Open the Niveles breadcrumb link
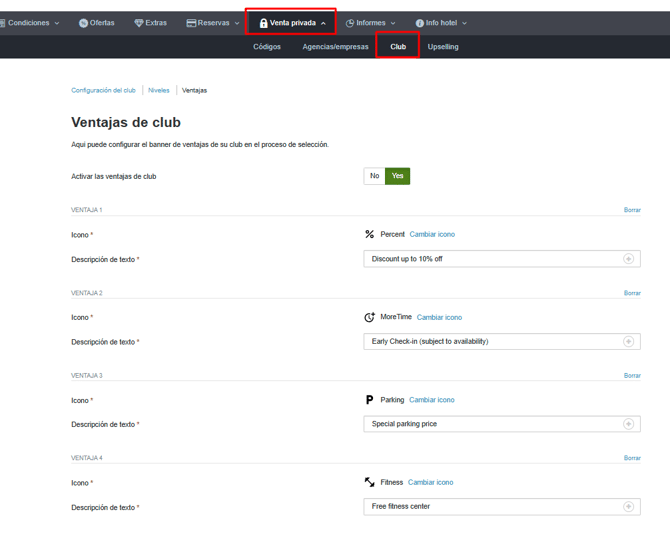The image size is (670, 534). pyautogui.click(x=159, y=90)
